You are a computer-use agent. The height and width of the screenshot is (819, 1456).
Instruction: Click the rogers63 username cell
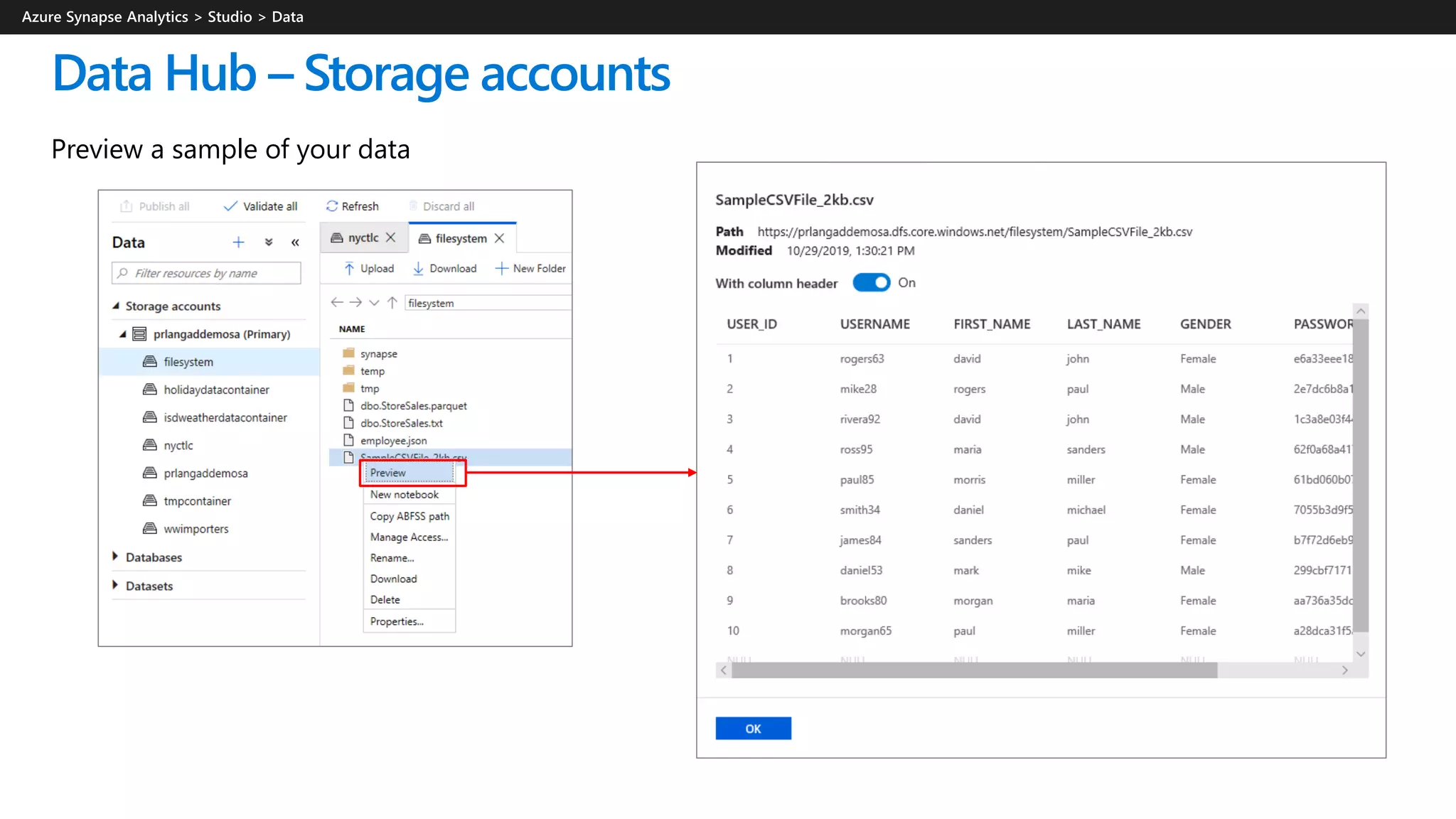tap(862, 359)
